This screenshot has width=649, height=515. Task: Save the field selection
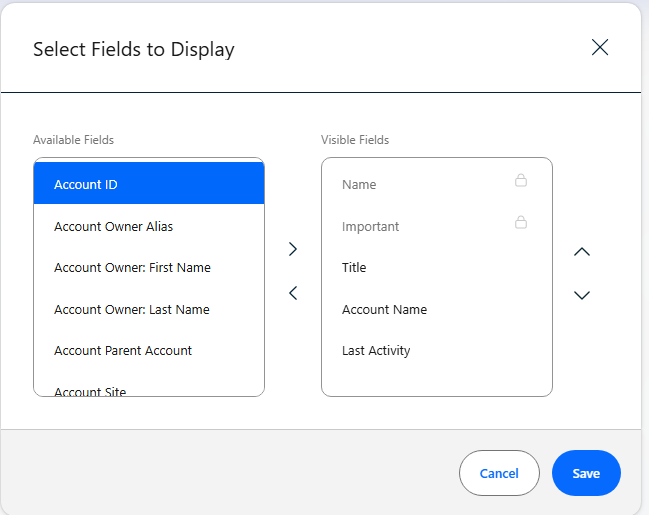(x=586, y=473)
